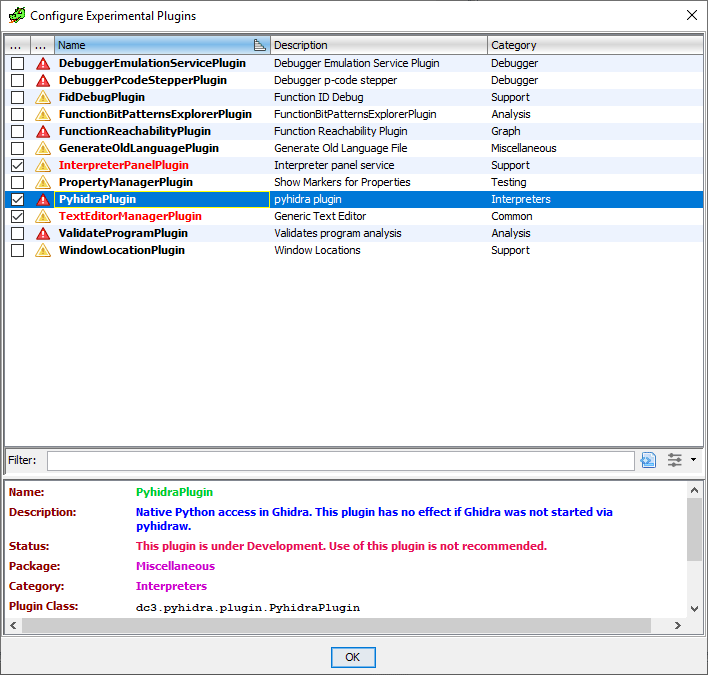The image size is (708, 675).
Task: Uncheck the InterpreterPanelPlugin checkbox
Action: point(18,165)
